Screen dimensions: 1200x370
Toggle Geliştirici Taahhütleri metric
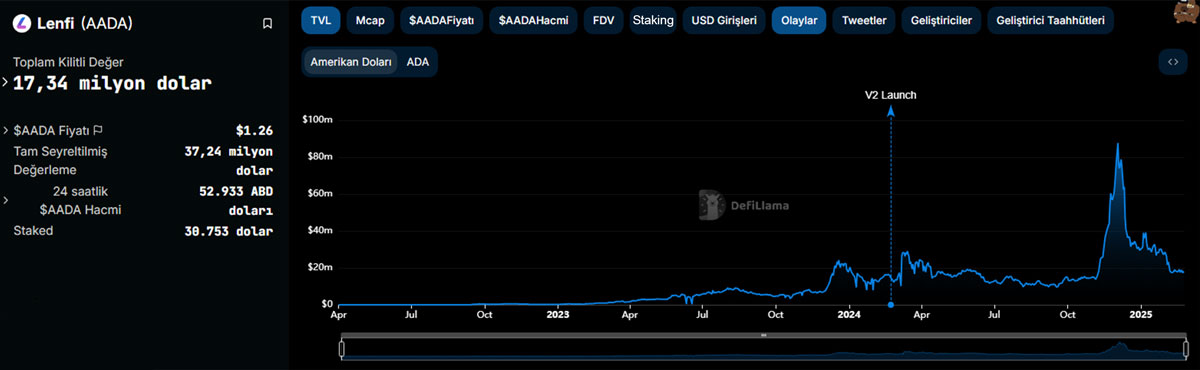1050,20
